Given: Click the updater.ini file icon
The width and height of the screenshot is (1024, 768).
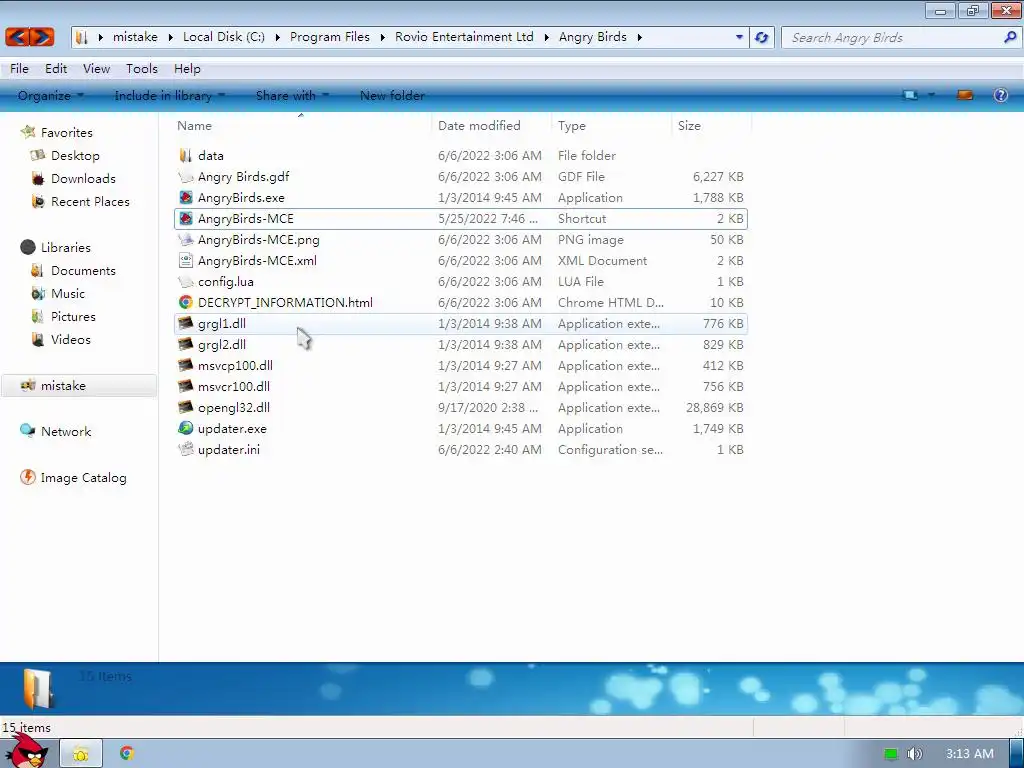Looking at the screenshot, I should pyautogui.click(x=185, y=449).
